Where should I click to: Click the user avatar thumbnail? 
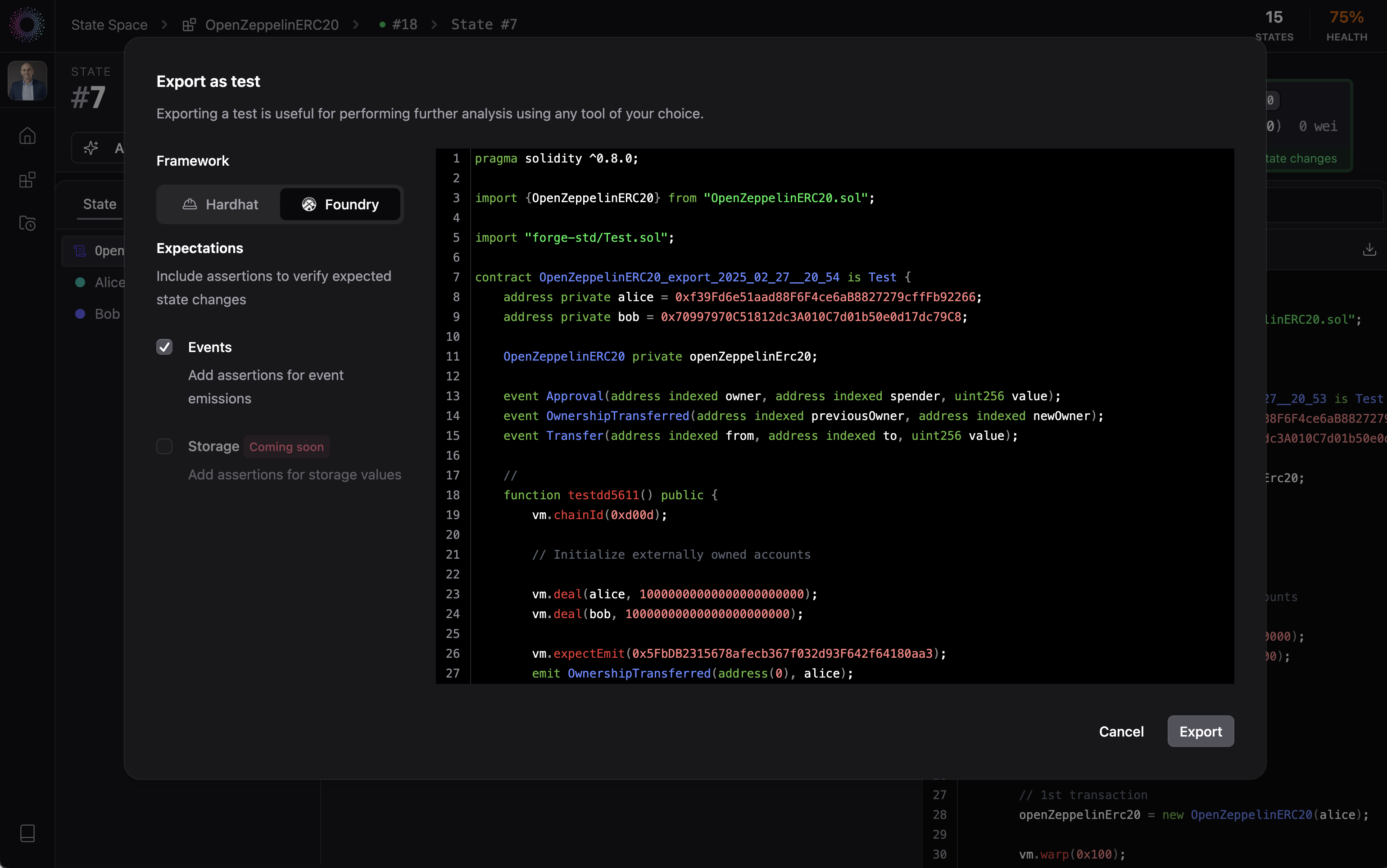(x=27, y=81)
